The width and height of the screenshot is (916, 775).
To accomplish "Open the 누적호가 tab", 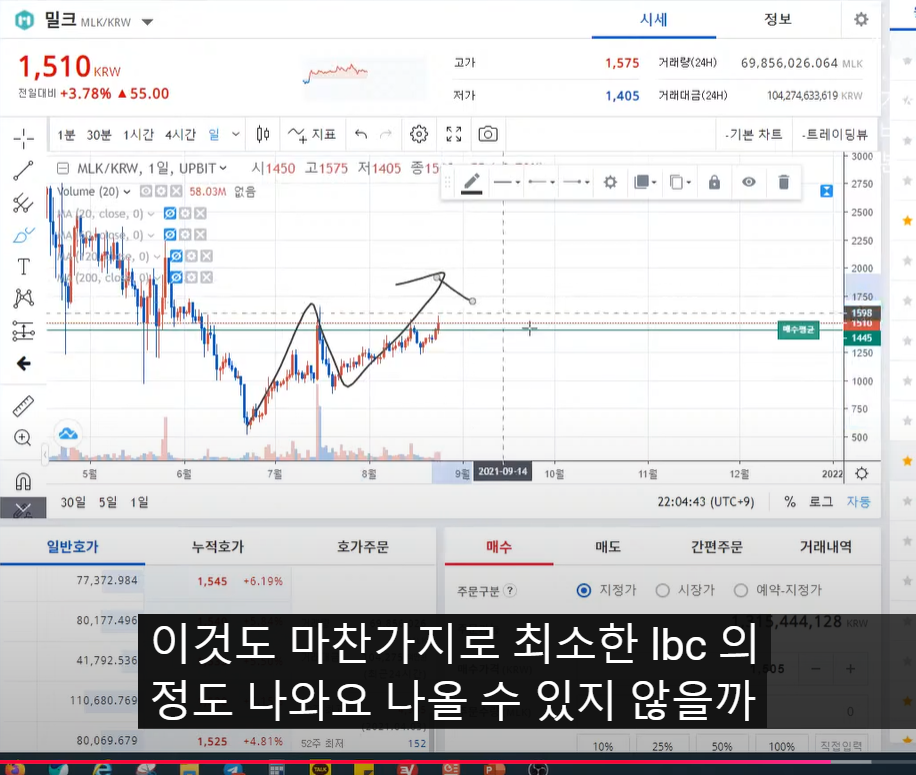I will click(x=218, y=547).
